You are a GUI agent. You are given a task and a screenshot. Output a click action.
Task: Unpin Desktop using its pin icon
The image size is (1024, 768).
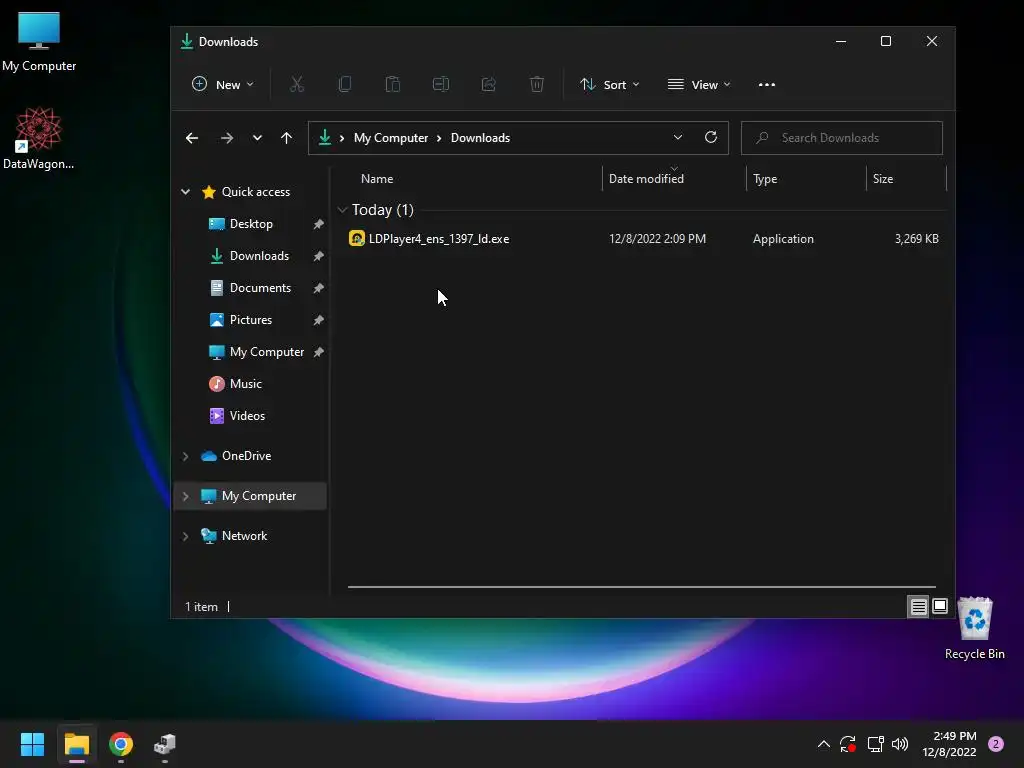point(319,224)
